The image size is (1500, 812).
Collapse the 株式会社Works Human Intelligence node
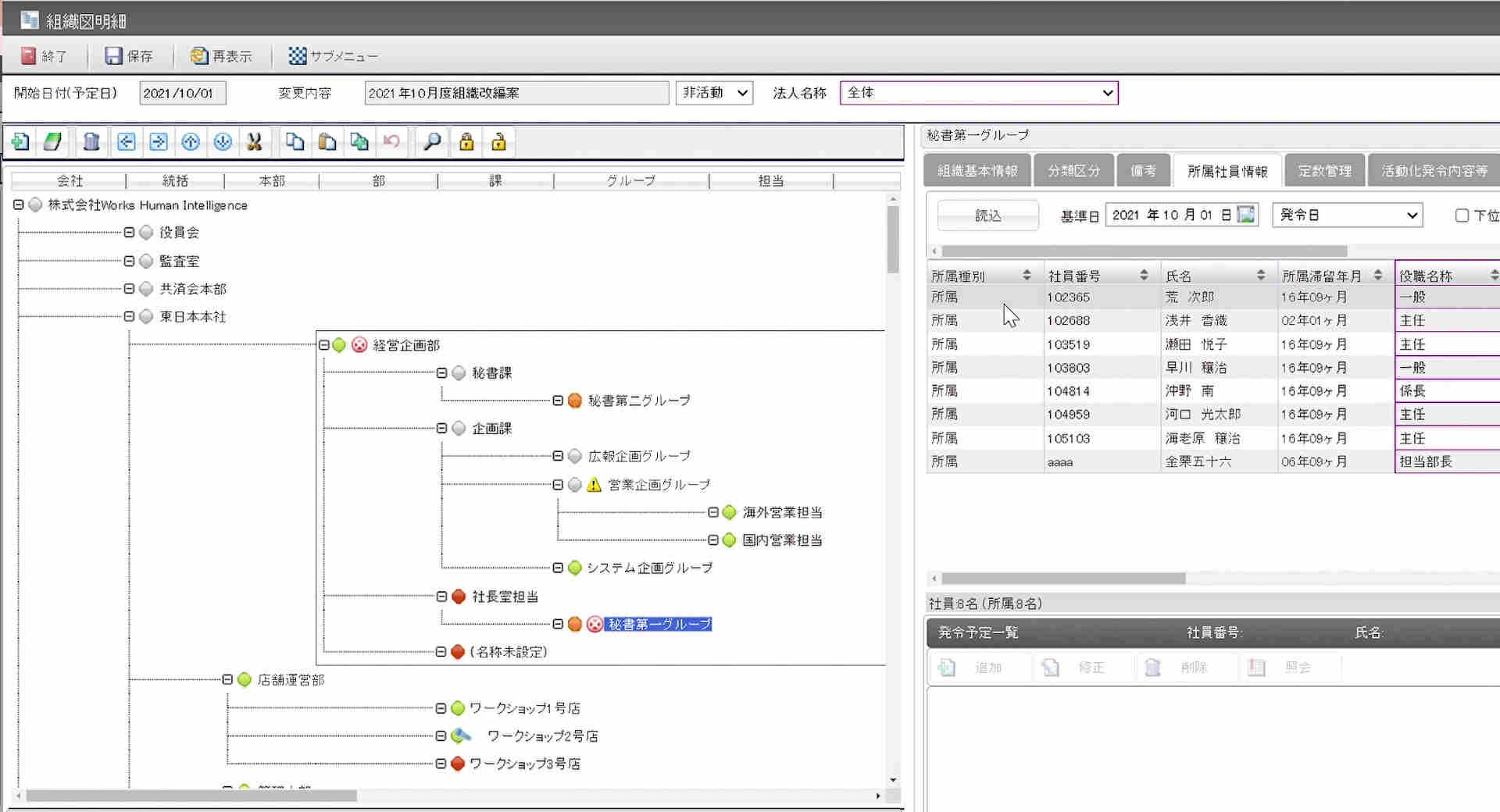click(18, 205)
